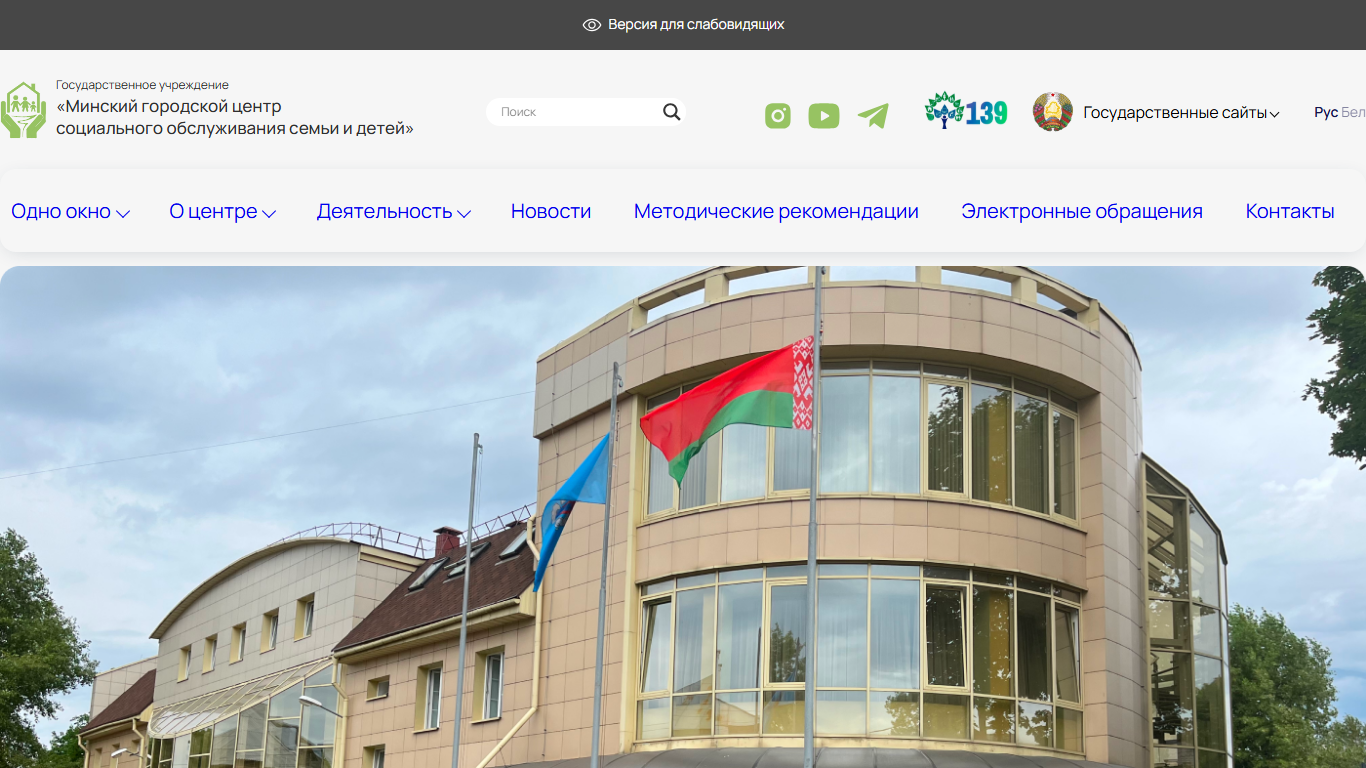Open the YouTube channel icon
Viewport: 1366px width, 768px height.
824,116
